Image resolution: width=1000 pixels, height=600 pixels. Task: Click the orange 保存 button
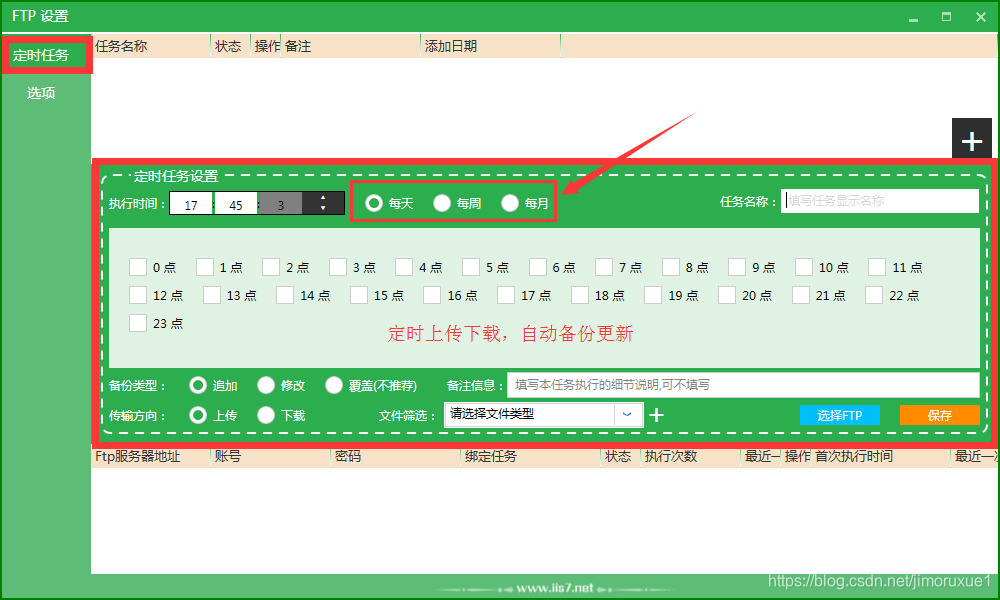tap(939, 415)
